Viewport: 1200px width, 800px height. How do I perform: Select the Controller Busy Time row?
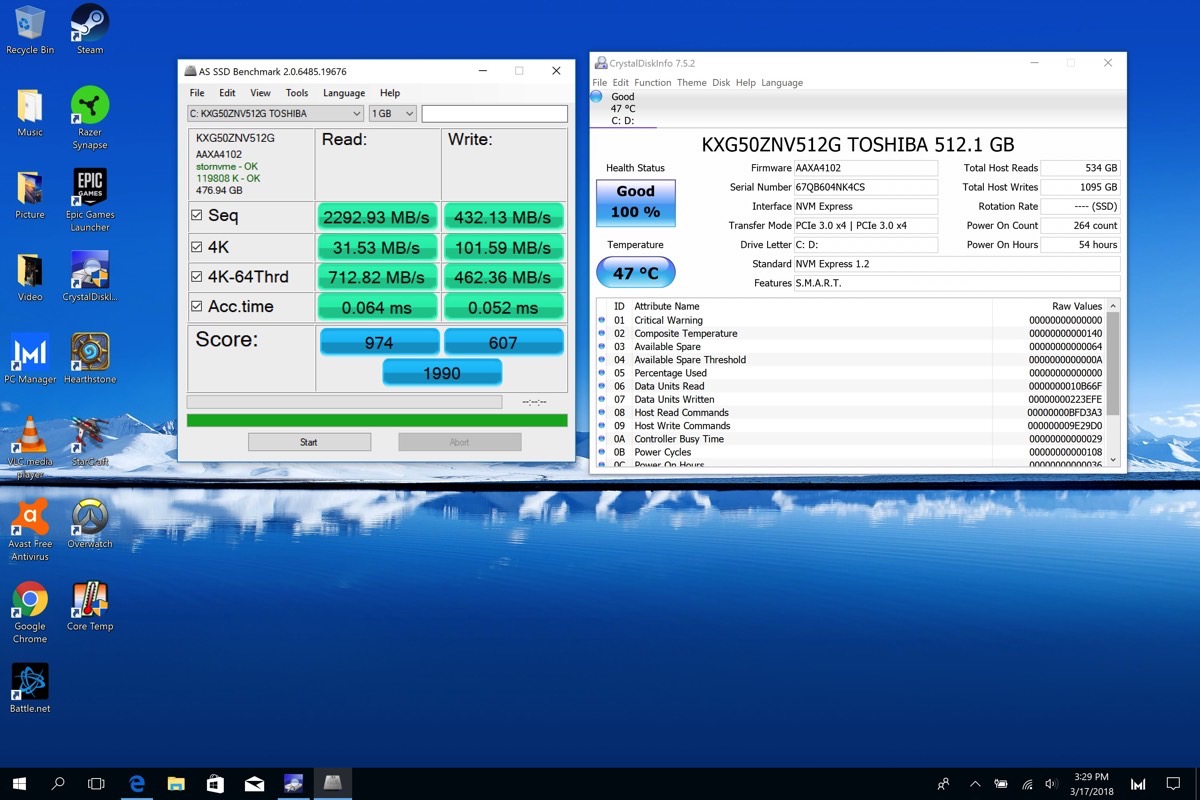click(x=852, y=439)
